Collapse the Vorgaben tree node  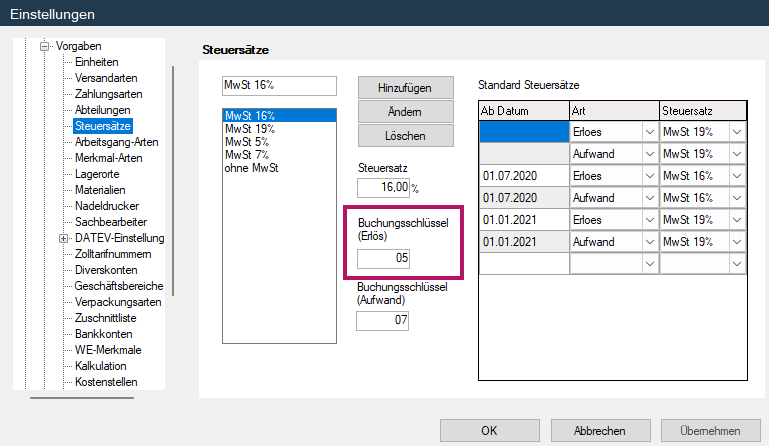pos(44,46)
